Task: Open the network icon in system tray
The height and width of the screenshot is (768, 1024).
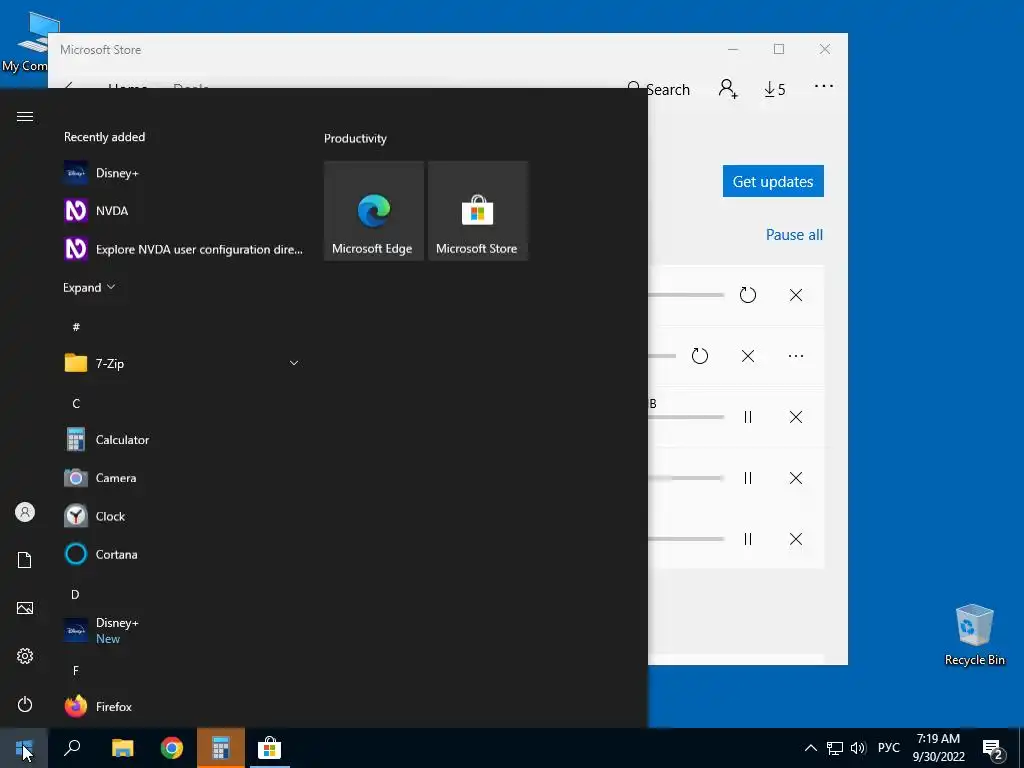Action: pos(835,748)
